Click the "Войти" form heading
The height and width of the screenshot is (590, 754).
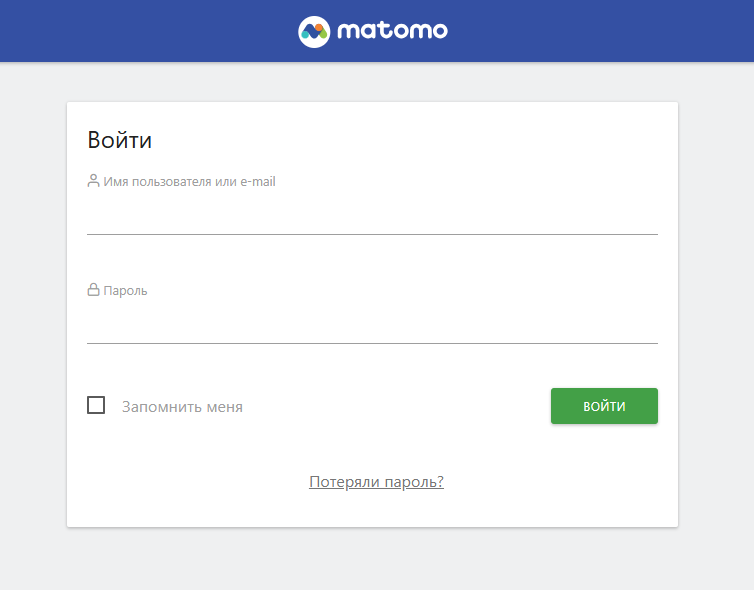coord(120,140)
